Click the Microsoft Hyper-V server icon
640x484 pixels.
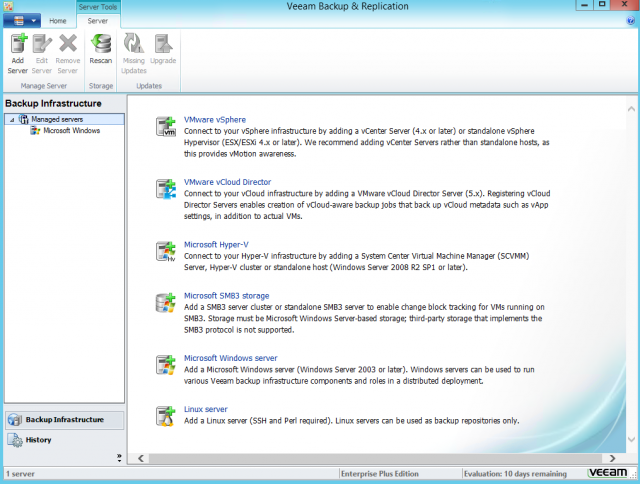click(x=165, y=250)
